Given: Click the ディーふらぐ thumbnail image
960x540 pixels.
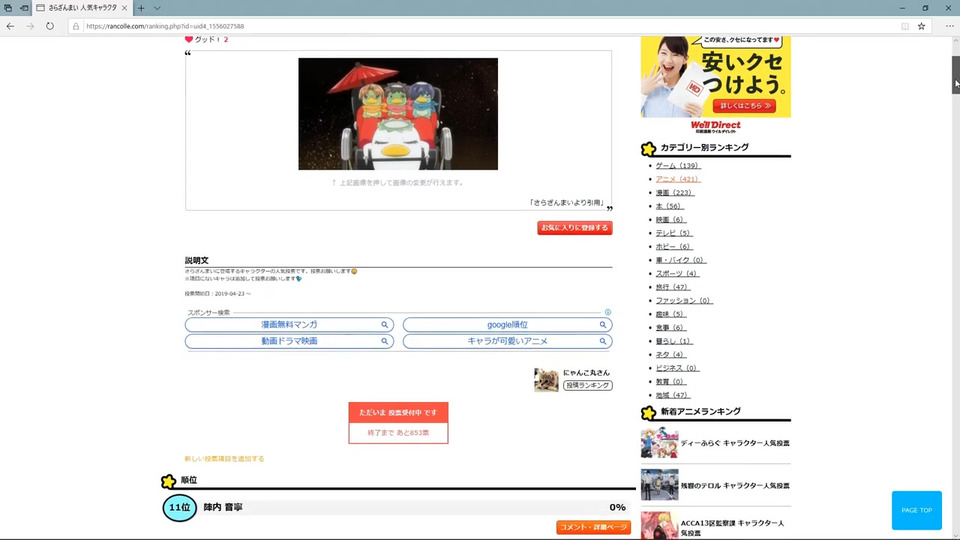Looking at the screenshot, I should pos(659,443).
